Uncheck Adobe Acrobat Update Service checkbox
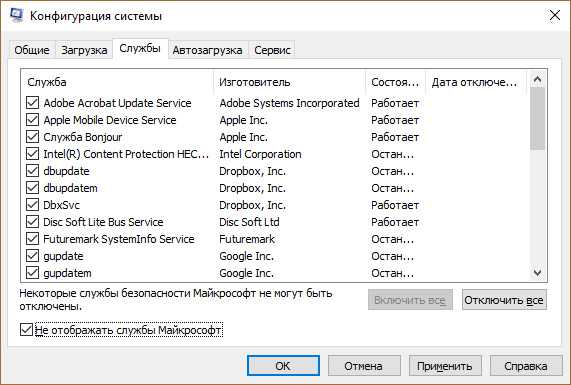Image resolution: width=571 pixels, height=385 pixels. tap(32, 103)
